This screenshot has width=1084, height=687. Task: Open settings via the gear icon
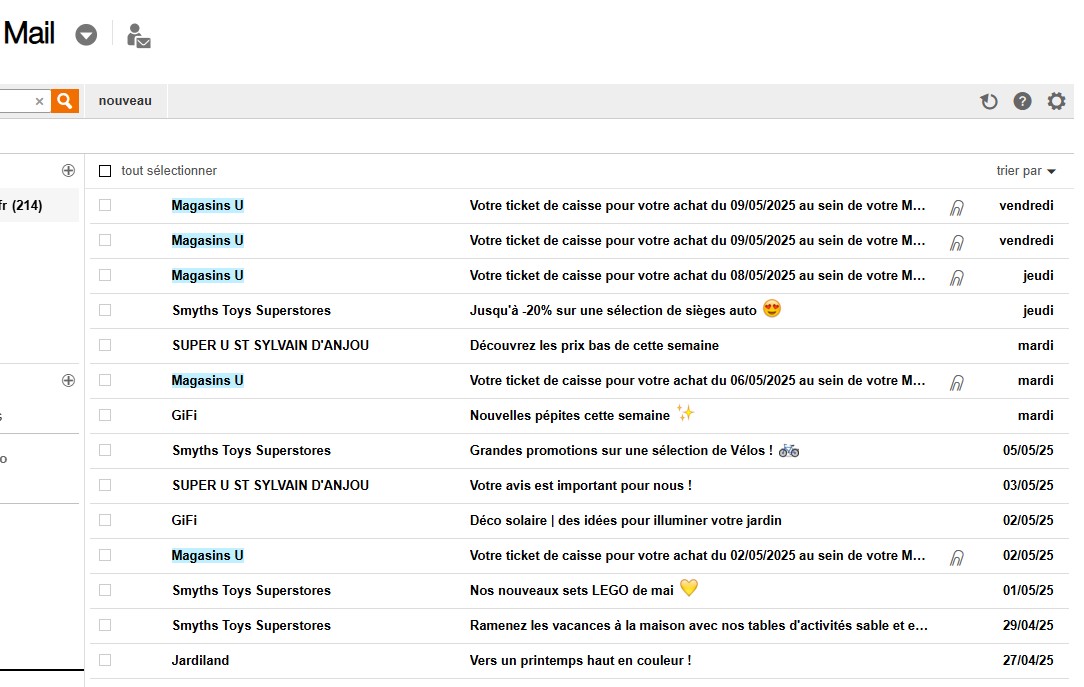1056,102
